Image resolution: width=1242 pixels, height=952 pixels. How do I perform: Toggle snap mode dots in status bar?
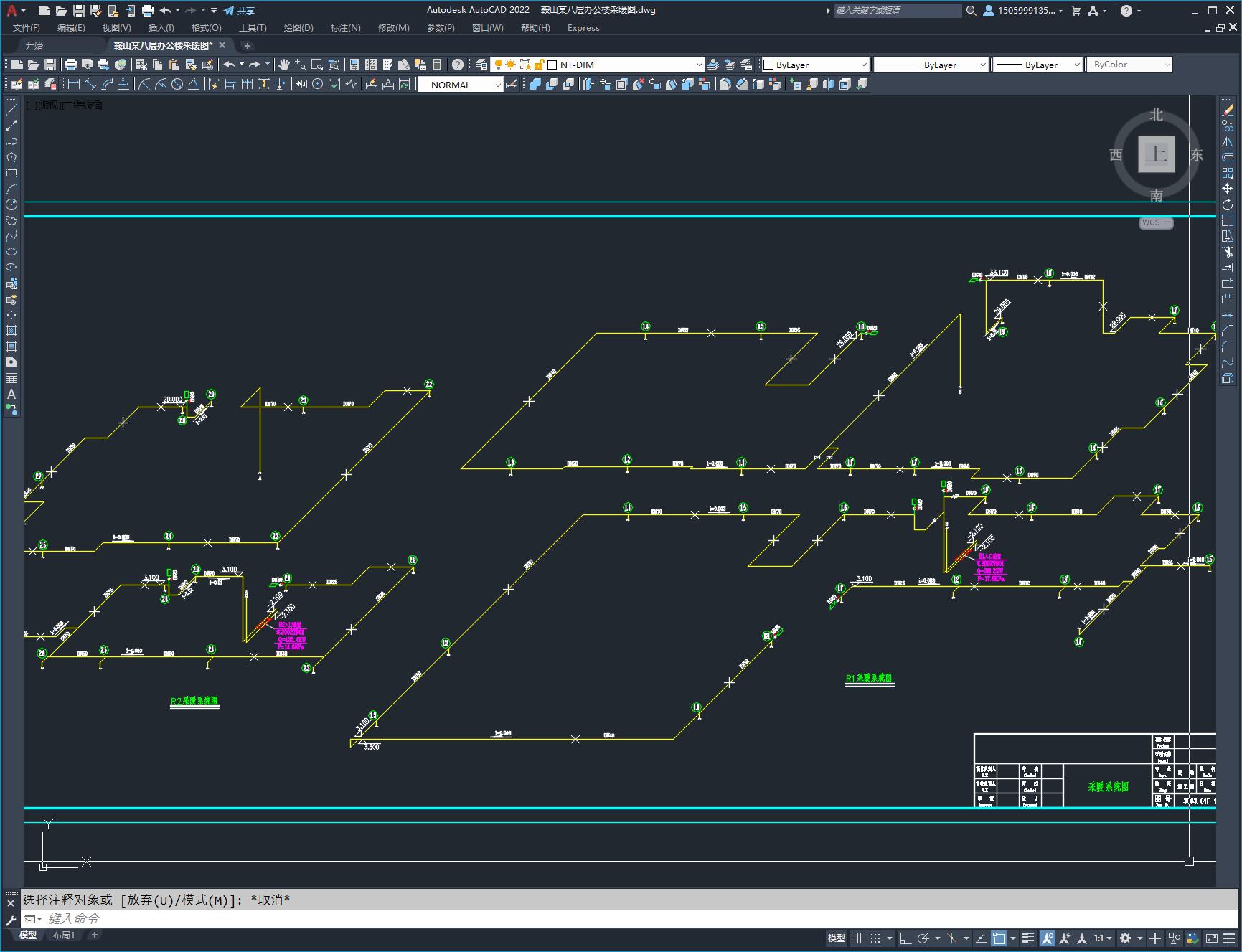pyautogui.click(x=875, y=938)
